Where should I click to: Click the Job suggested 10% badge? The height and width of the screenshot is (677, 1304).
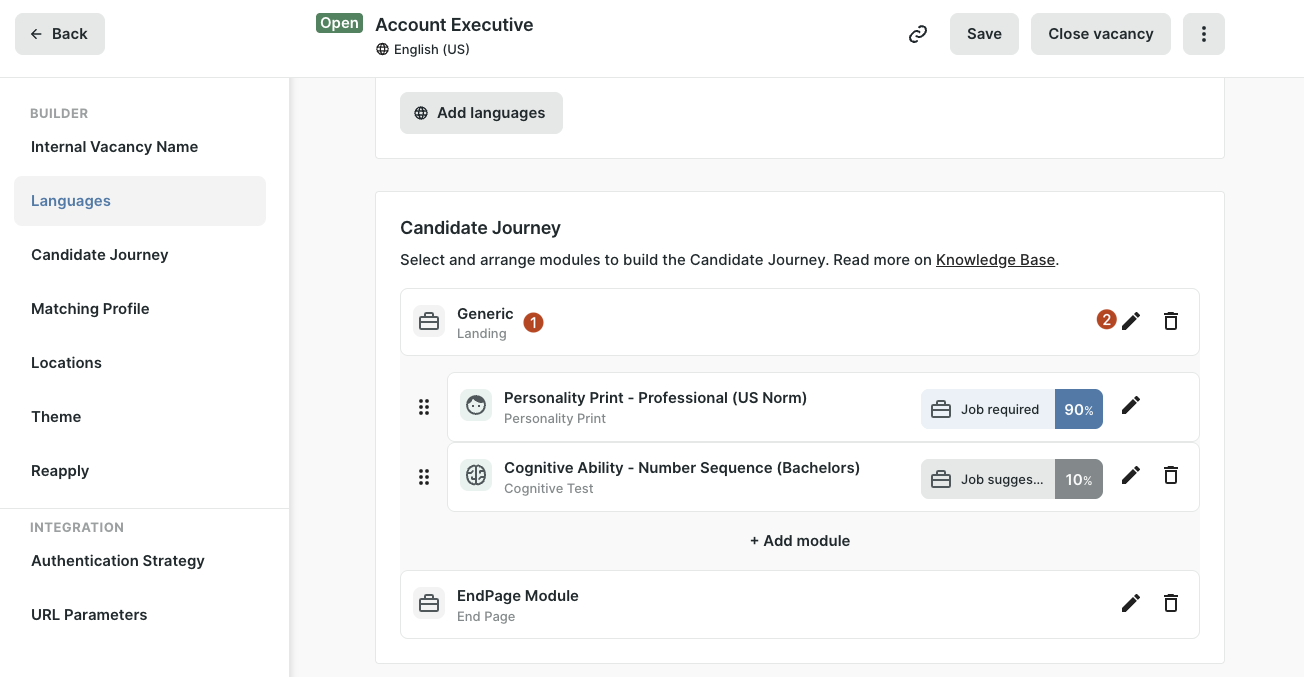1011,479
